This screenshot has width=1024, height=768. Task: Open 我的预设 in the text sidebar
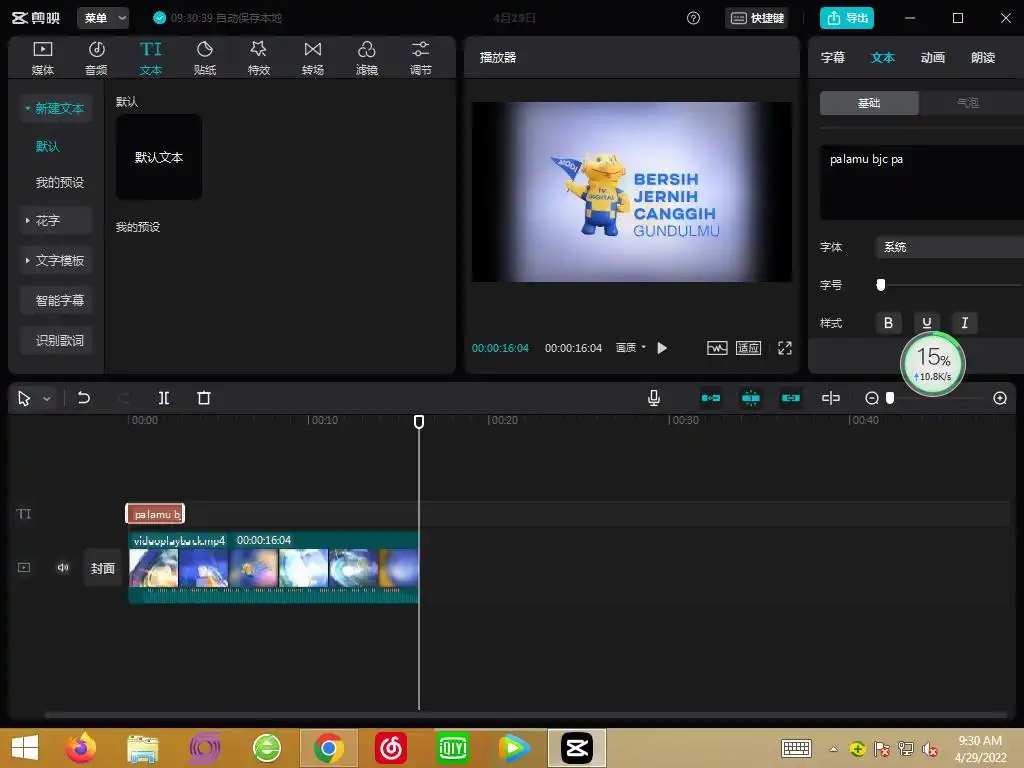click(x=59, y=183)
